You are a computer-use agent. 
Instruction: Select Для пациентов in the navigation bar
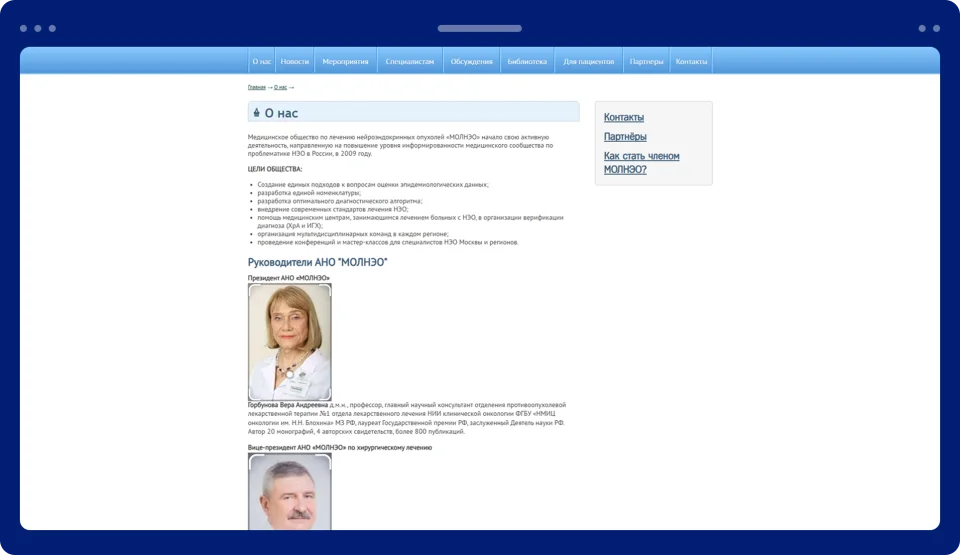click(x=588, y=61)
